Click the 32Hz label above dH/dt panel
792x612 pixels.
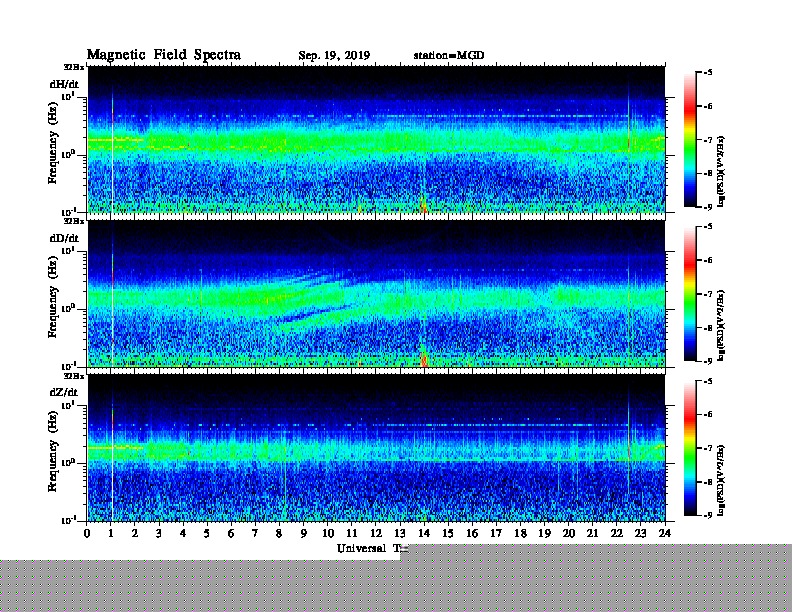(74, 67)
